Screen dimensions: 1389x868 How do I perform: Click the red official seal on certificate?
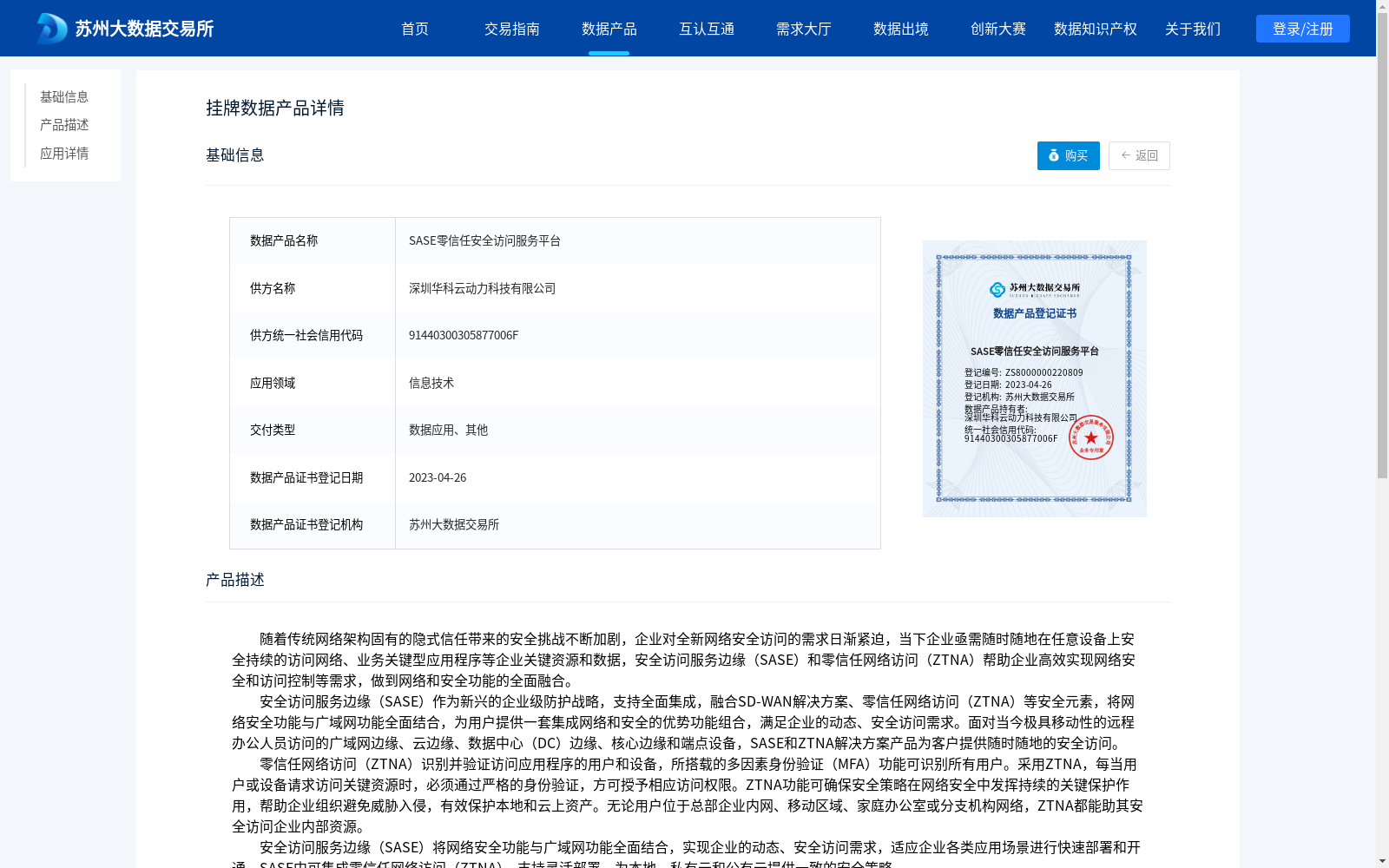(1092, 438)
